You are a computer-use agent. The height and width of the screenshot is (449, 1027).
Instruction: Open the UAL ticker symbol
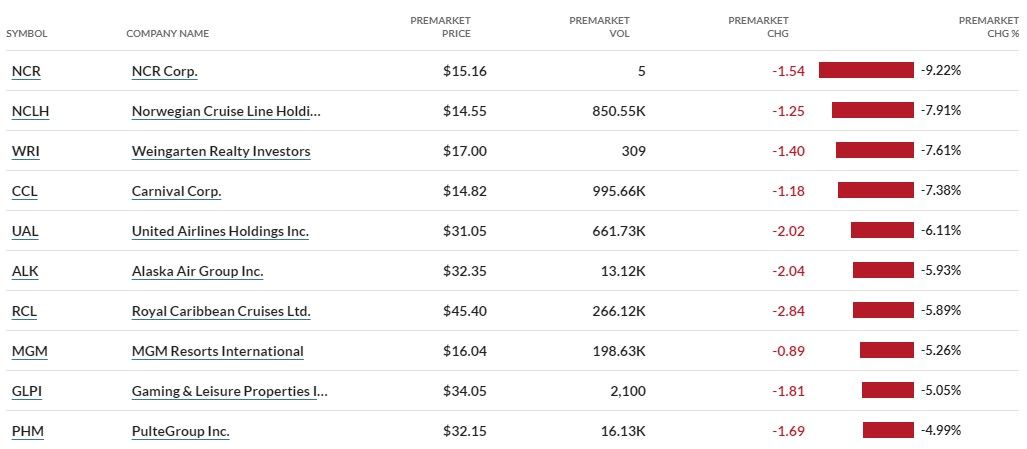(25, 231)
